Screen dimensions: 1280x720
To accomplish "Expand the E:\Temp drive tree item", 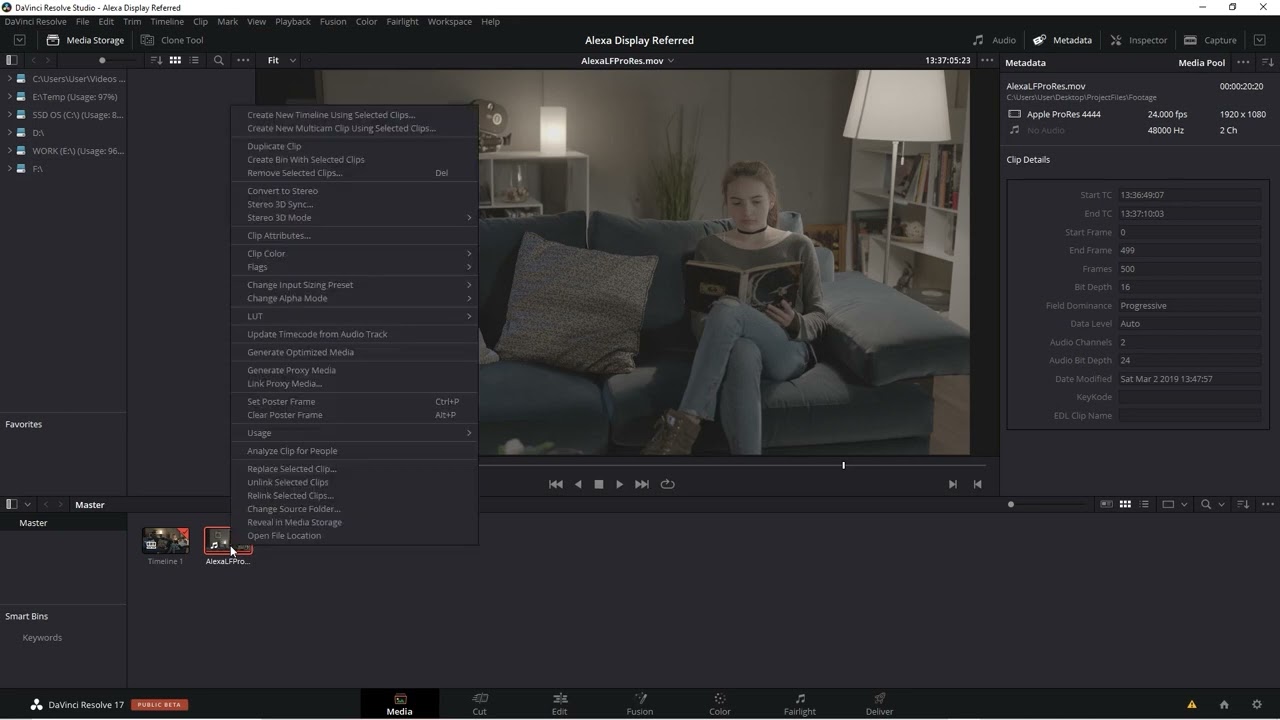I will tap(9, 97).
